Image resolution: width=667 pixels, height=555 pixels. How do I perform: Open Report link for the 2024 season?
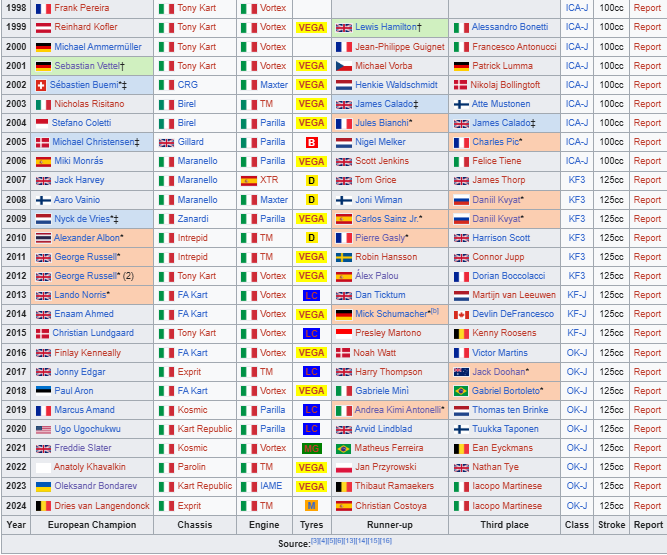point(647,505)
